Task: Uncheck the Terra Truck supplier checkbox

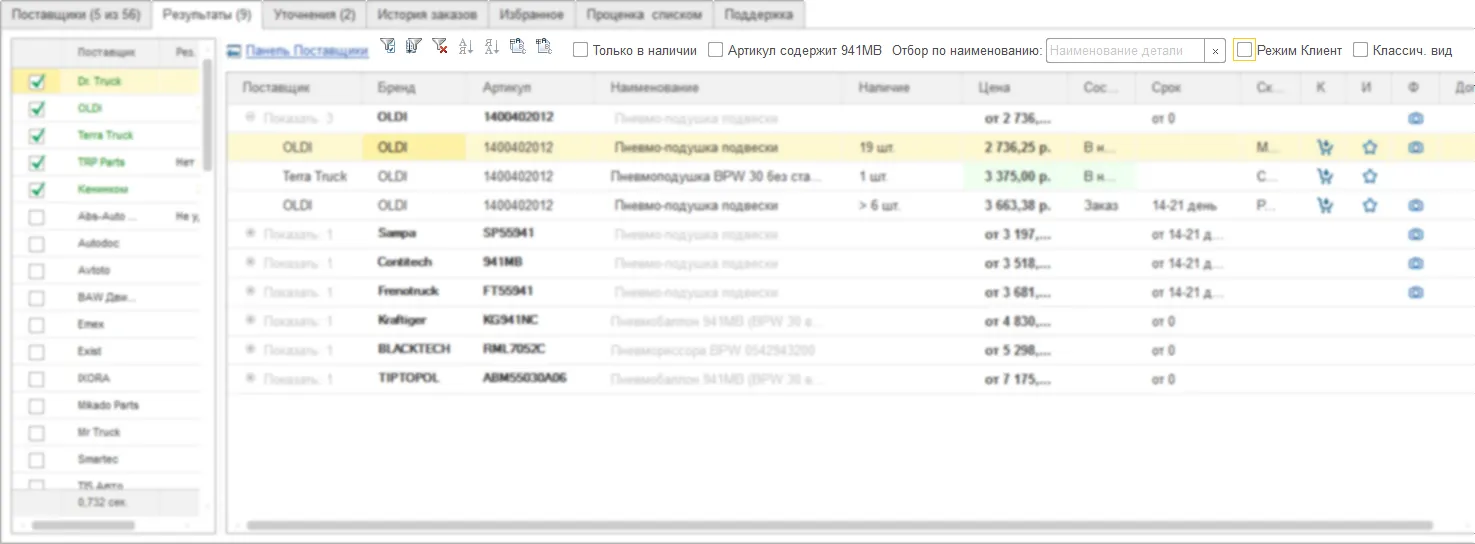Action: (37, 136)
